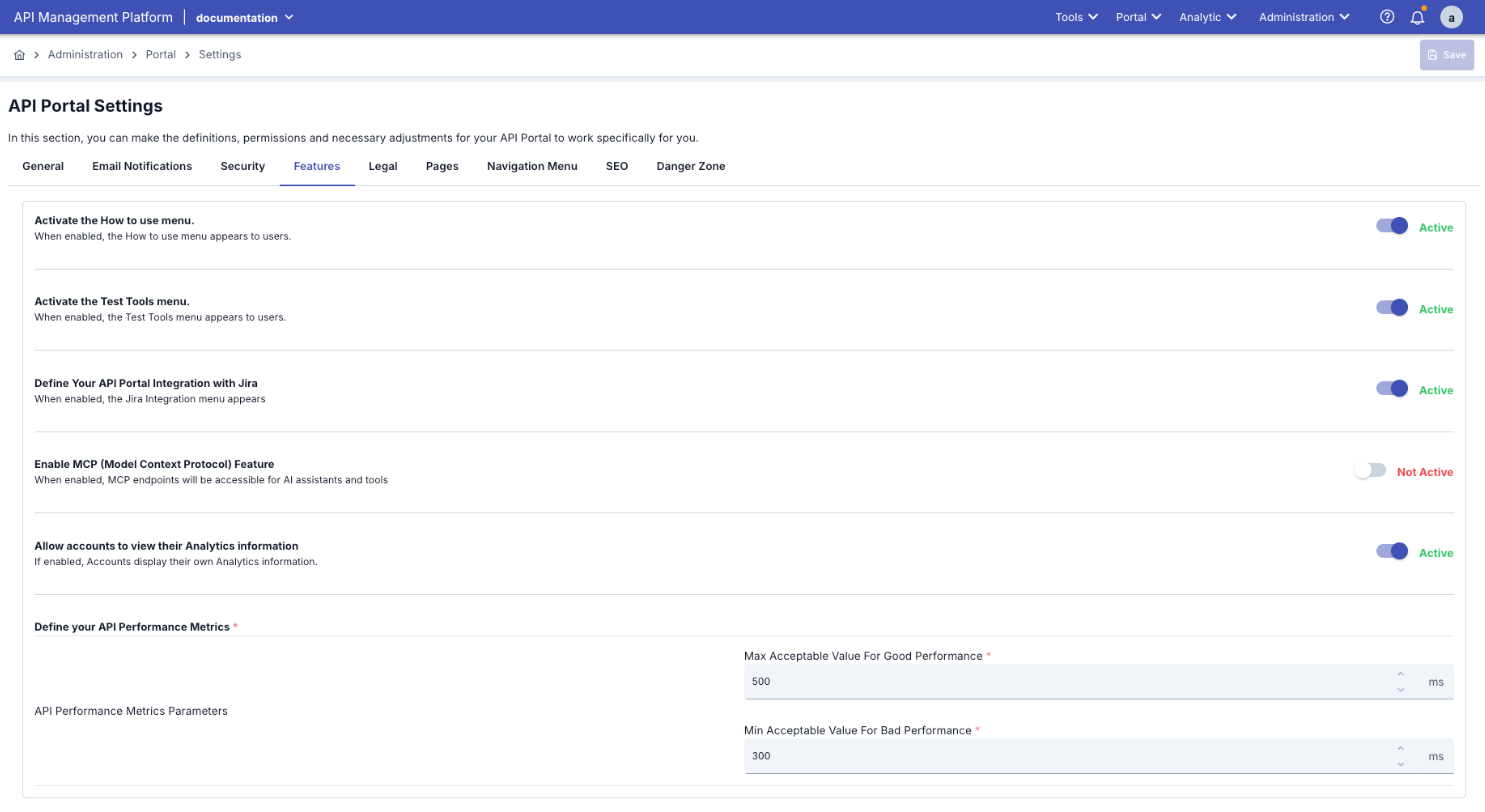Switch to the Email Notifications tab
The image size is (1485, 812).
[142, 167]
